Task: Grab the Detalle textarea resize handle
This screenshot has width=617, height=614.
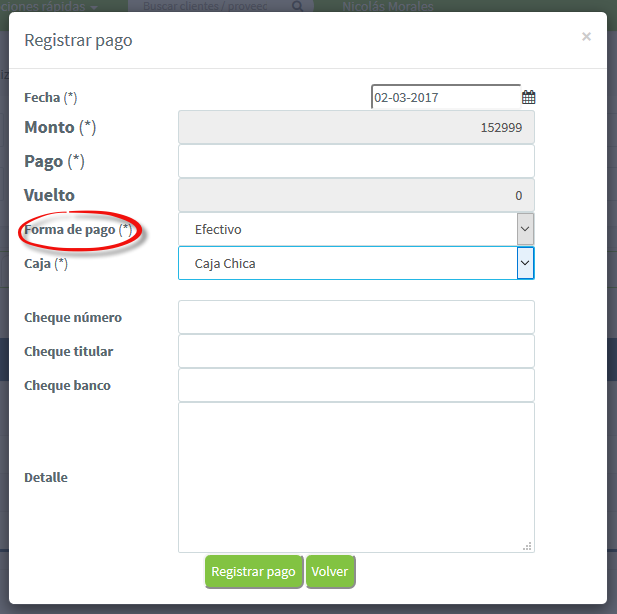Action: tap(527, 546)
